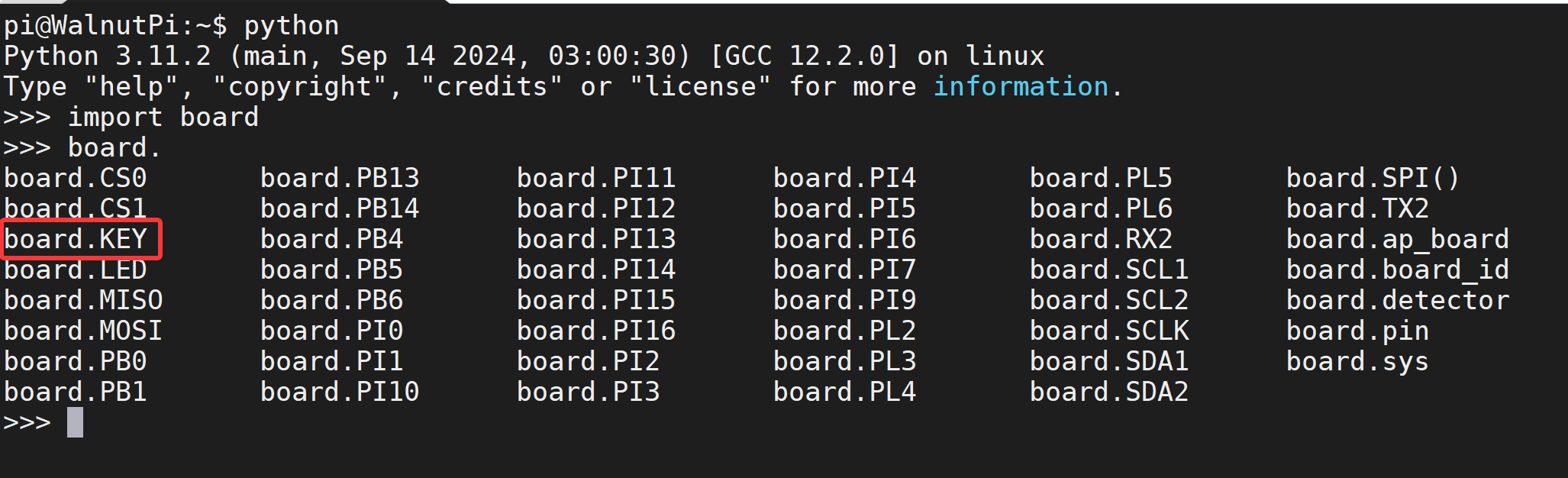Image resolution: width=1568 pixels, height=478 pixels.
Task: Select the board.LED completion text
Action: (x=76, y=270)
